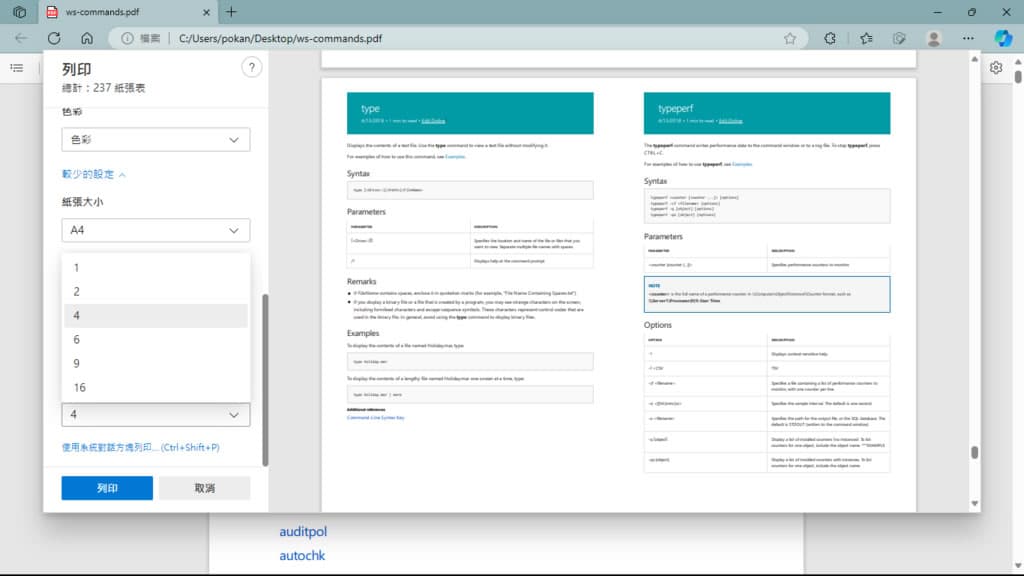Go to the browser home page icon
This screenshot has height=576, width=1024.
(x=87, y=38)
